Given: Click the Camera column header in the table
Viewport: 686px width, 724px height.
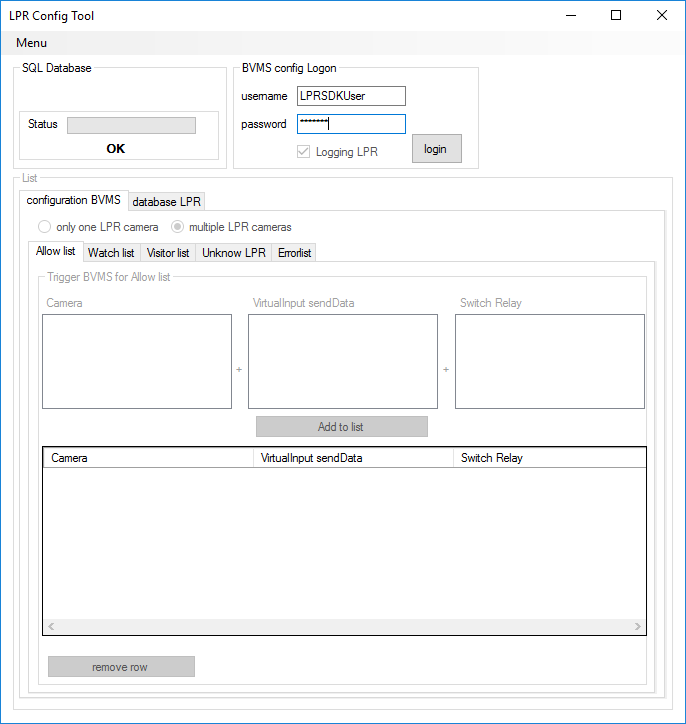Looking at the screenshot, I should pyautogui.click(x=148, y=458).
